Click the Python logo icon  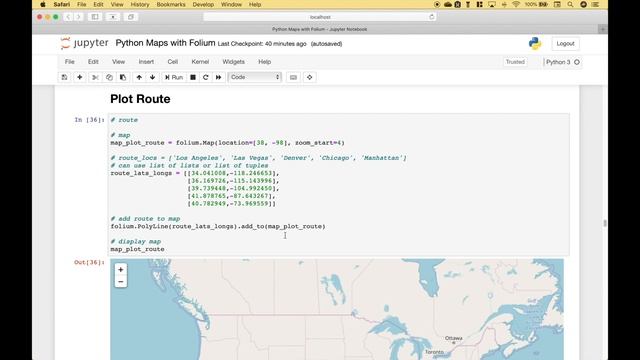(535, 43)
